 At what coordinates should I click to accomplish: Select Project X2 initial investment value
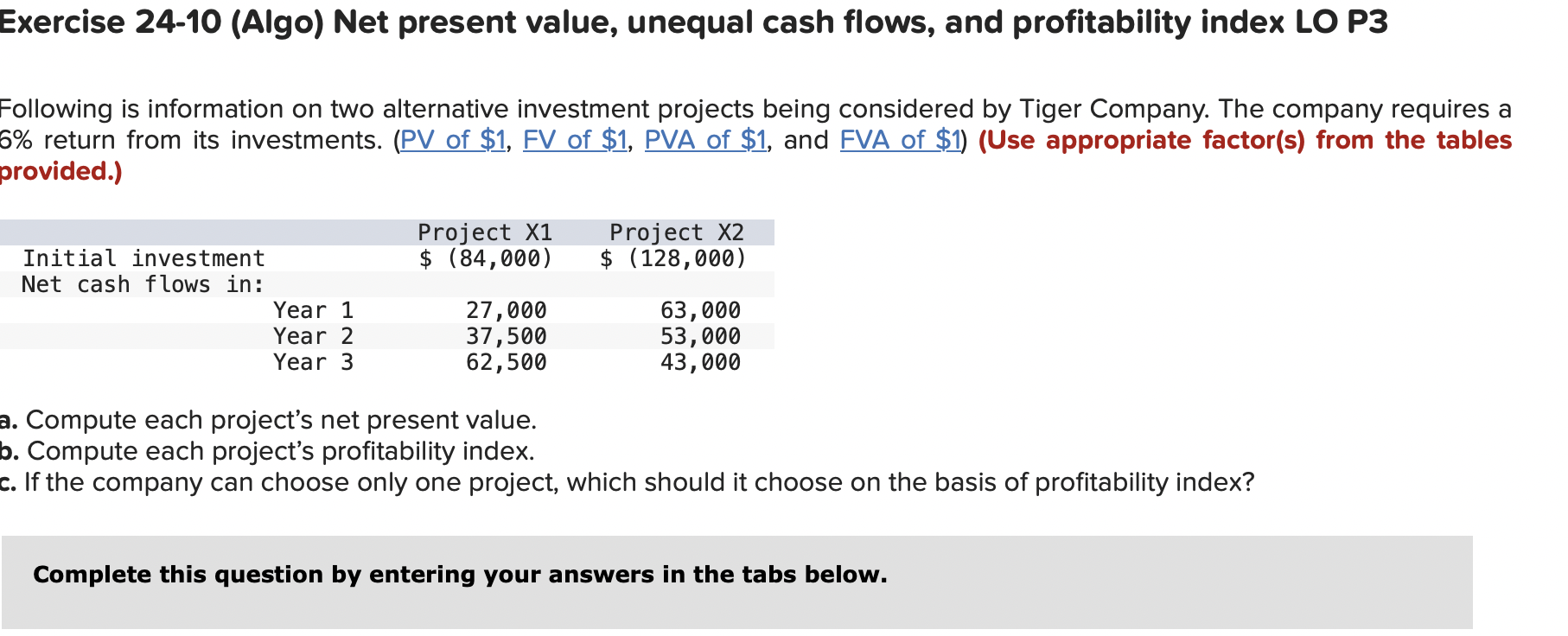pos(673,258)
